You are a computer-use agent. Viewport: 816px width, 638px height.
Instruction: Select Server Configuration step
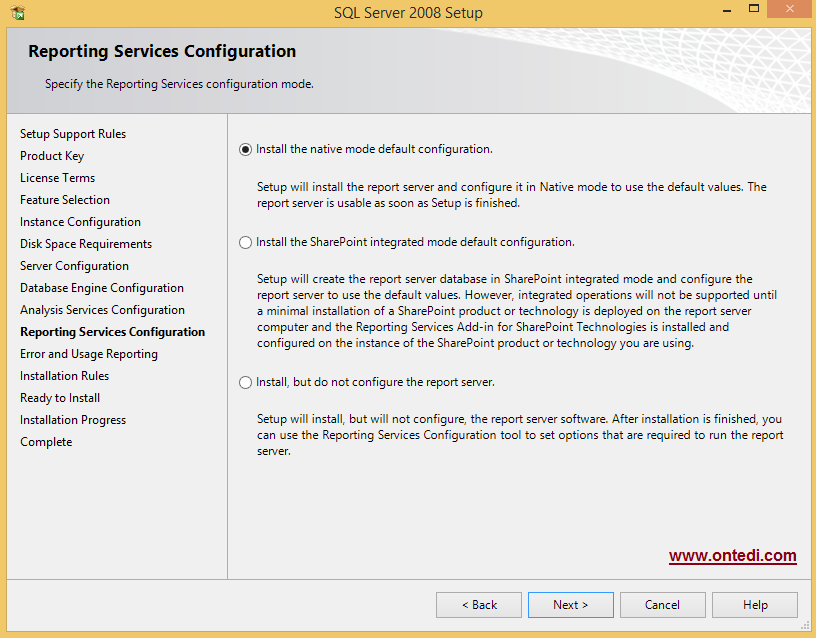pos(74,266)
